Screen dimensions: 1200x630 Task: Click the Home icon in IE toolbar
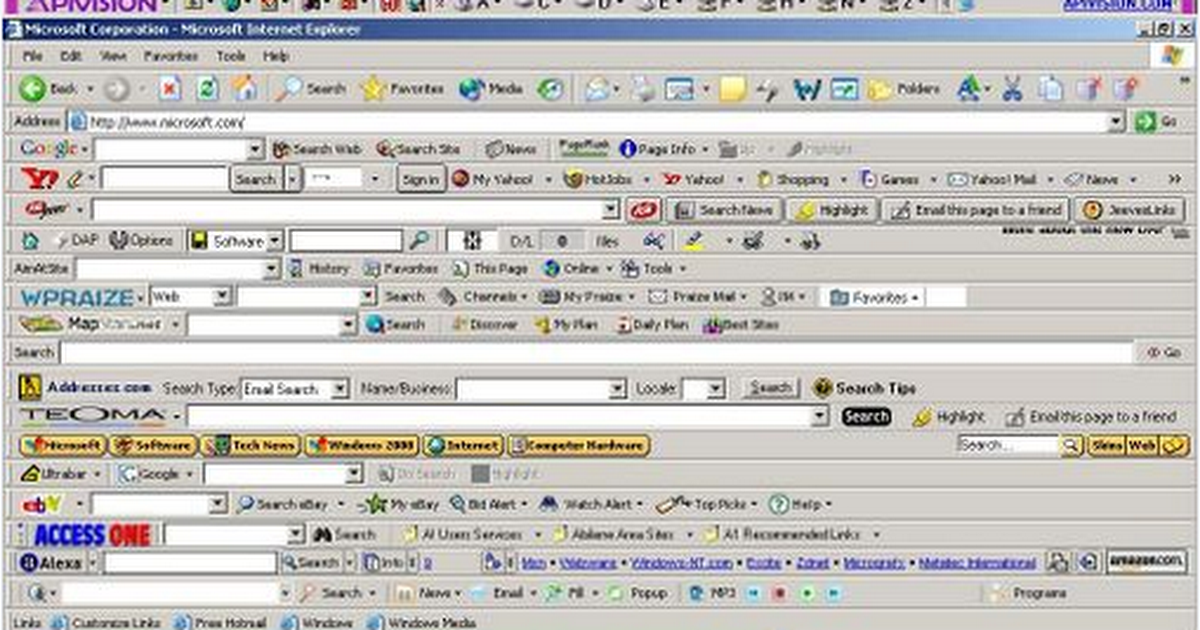point(244,89)
